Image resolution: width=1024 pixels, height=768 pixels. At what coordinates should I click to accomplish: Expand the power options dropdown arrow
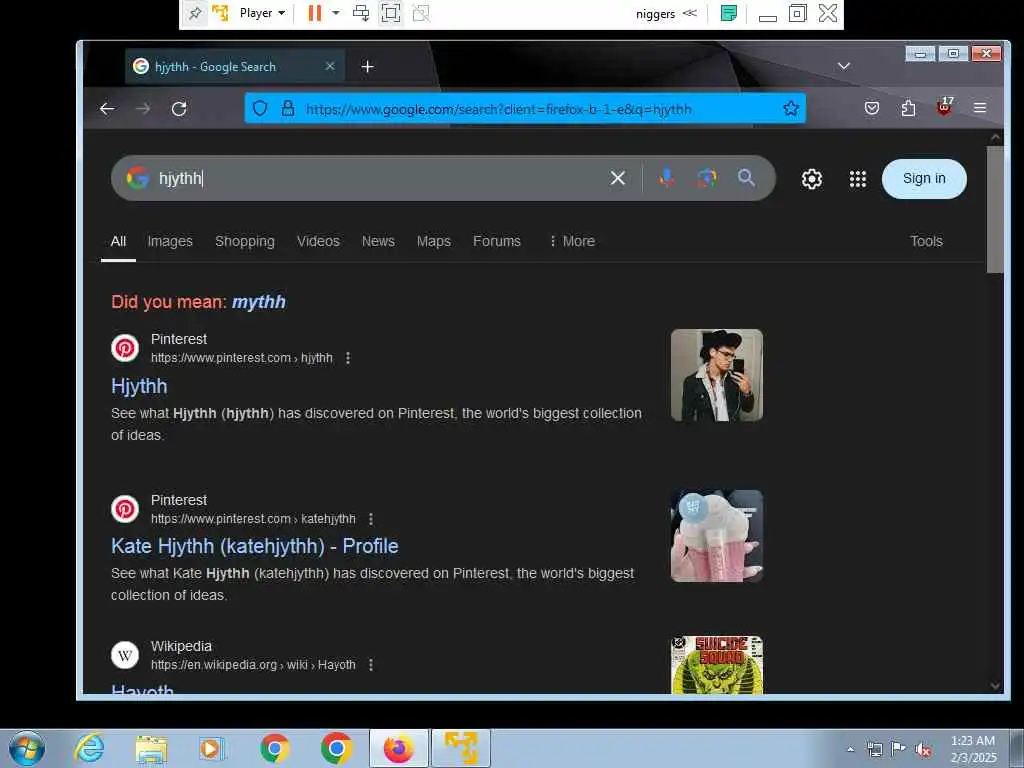point(336,13)
